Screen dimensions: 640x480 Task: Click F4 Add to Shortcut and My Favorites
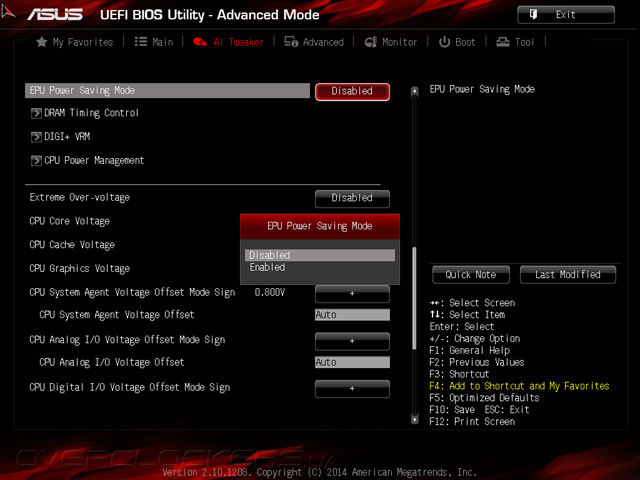(x=519, y=386)
